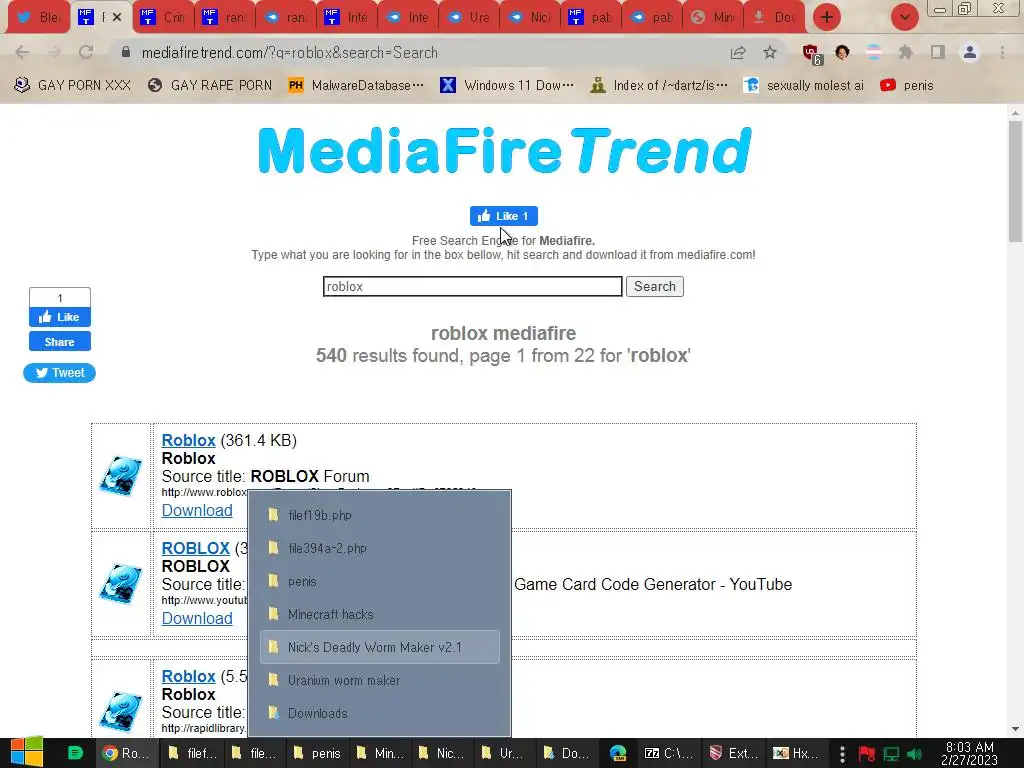Open the Windows Start button
The width and height of the screenshot is (1024, 768).
point(27,753)
